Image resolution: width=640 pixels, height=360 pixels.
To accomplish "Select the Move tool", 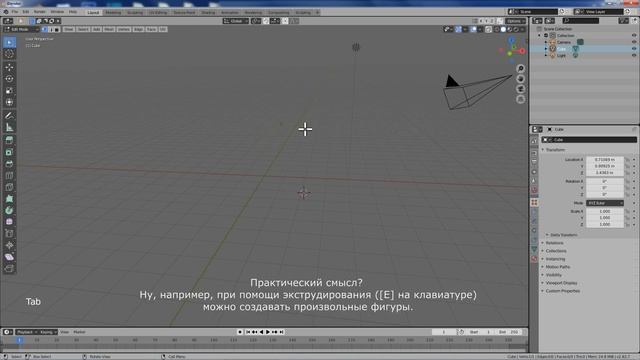I will pos(9,67).
